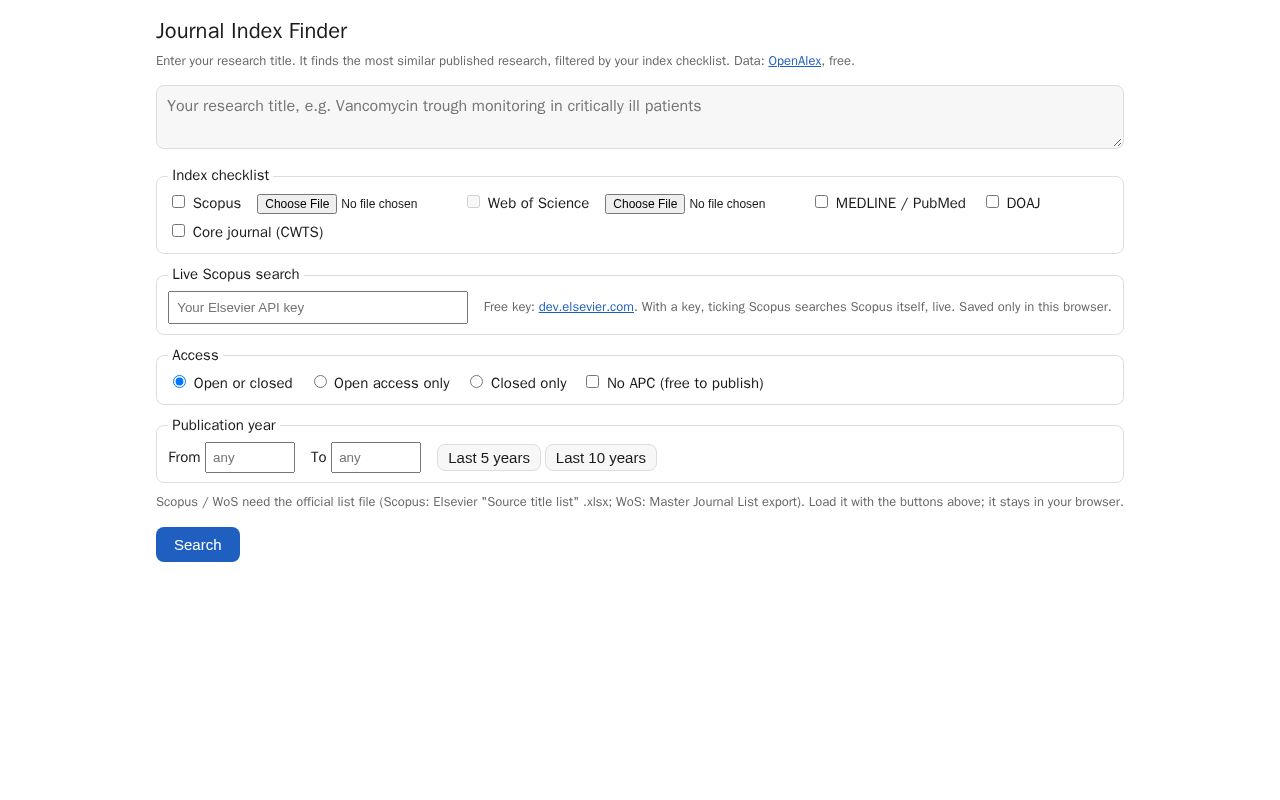This screenshot has height=800, width=1280.
Task: Apply the Last 10 years range
Action: coord(601,458)
